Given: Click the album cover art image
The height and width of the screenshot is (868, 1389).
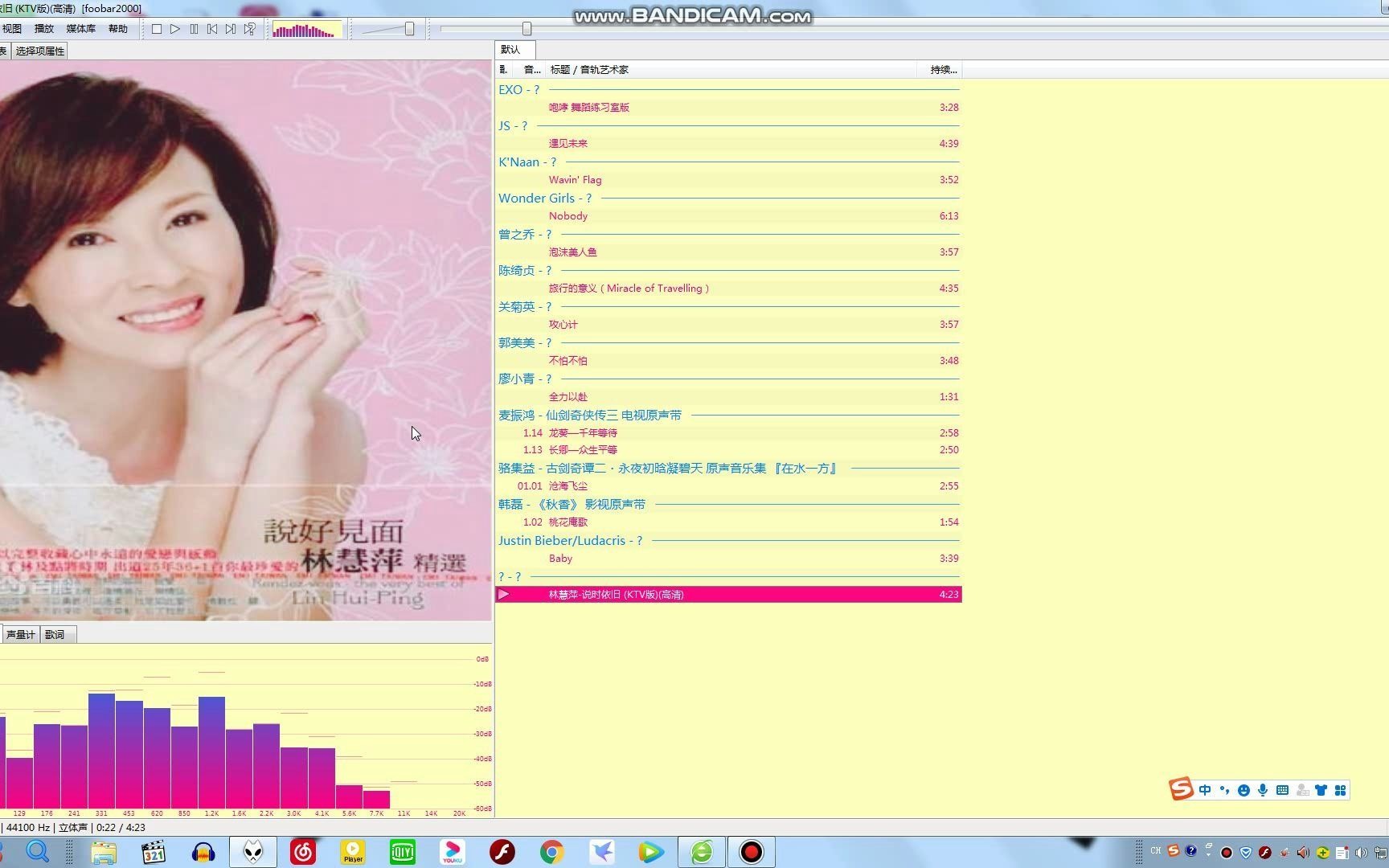Looking at the screenshot, I should click(x=246, y=340).
